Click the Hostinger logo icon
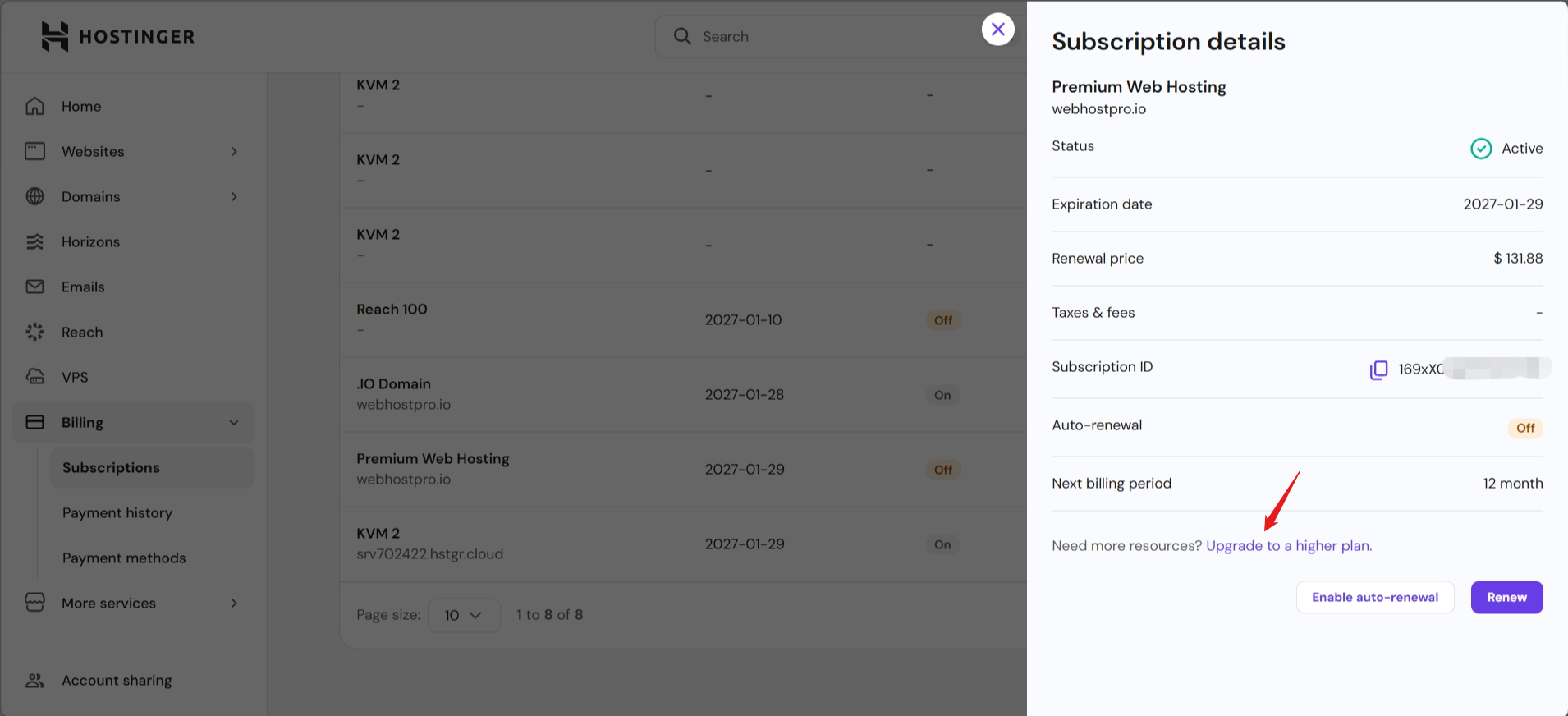Viewport: 1568px width, 716px height. pyautogui.click(x=55, y=36)
